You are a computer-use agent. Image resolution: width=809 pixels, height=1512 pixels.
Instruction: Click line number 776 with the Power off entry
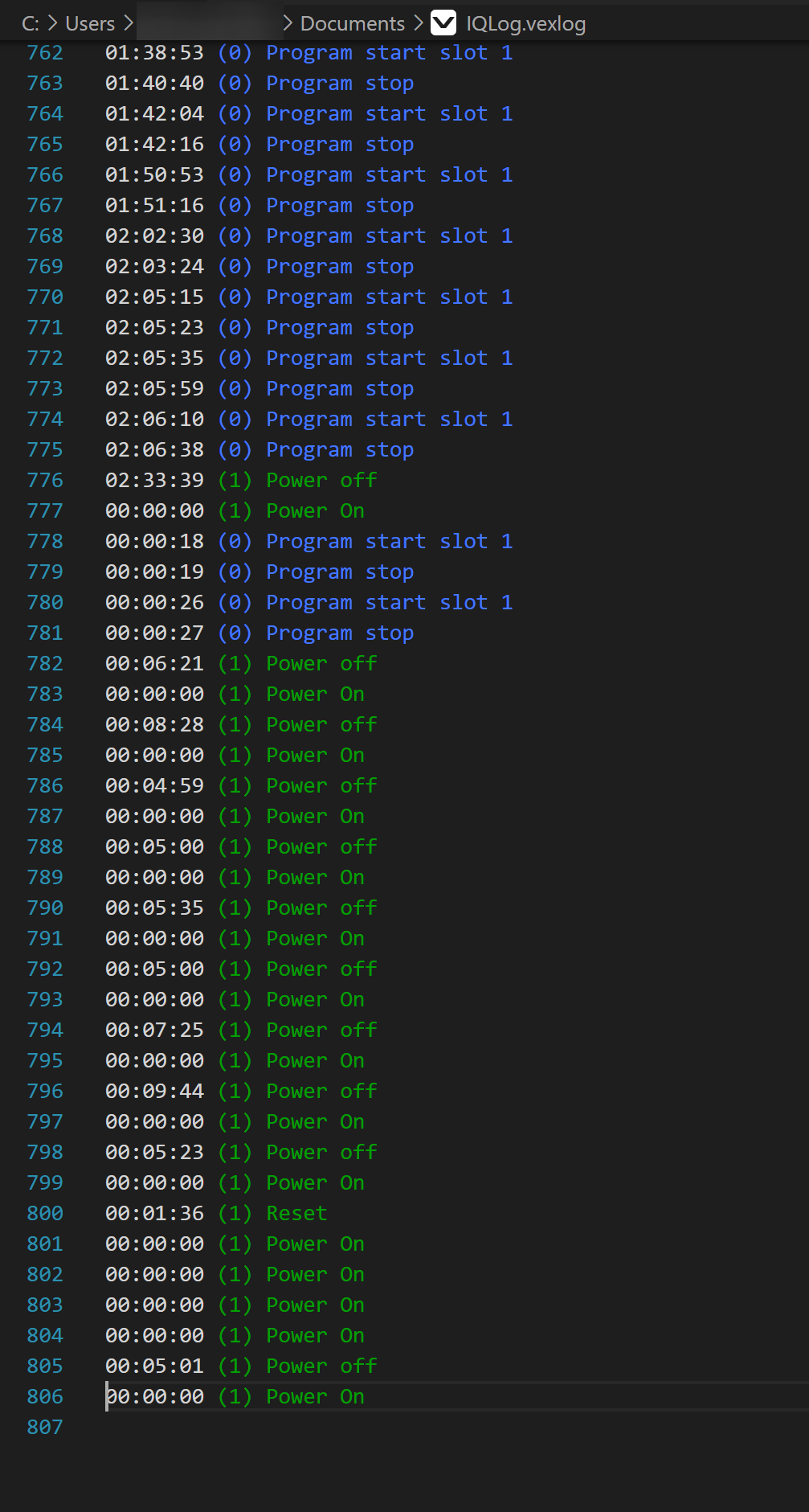[x=44, y=480]
